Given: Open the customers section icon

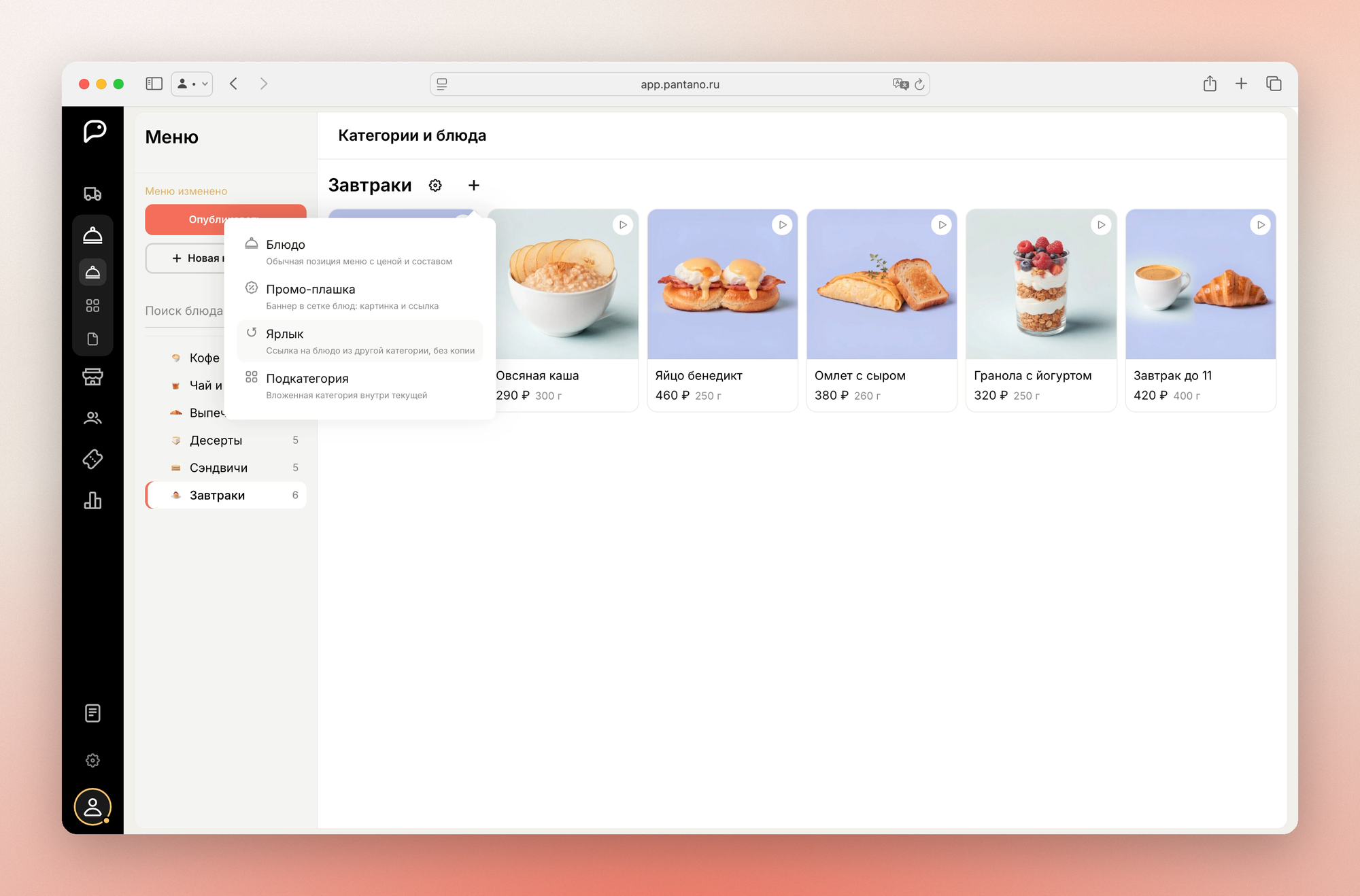Looking at the screenshot, I should tap(93, 418).
